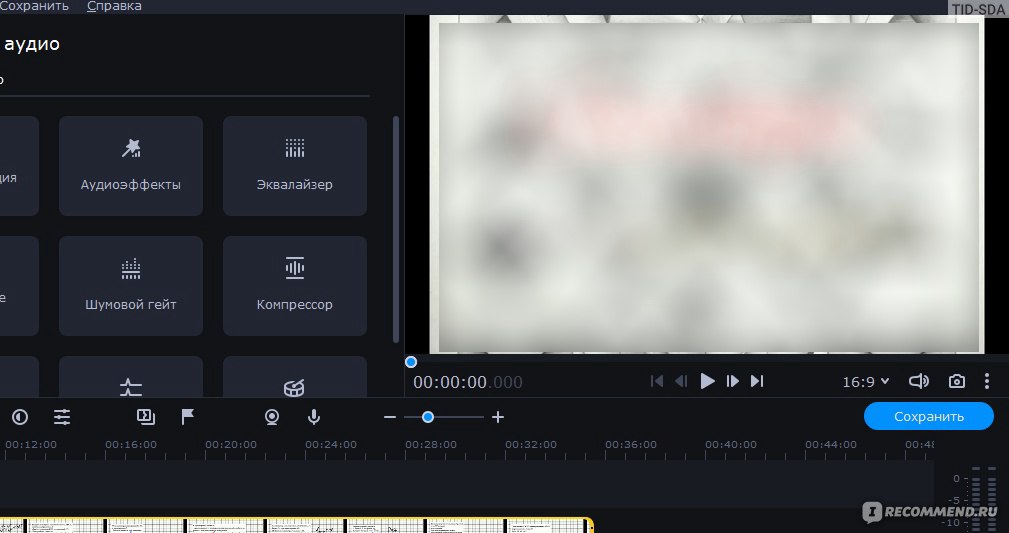Step back one frame
1009x533 pixels.
681,381
